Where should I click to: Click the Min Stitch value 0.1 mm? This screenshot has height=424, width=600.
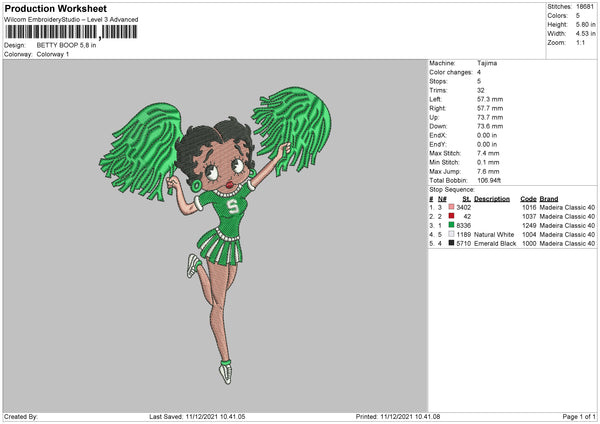[x=488, y=162]
